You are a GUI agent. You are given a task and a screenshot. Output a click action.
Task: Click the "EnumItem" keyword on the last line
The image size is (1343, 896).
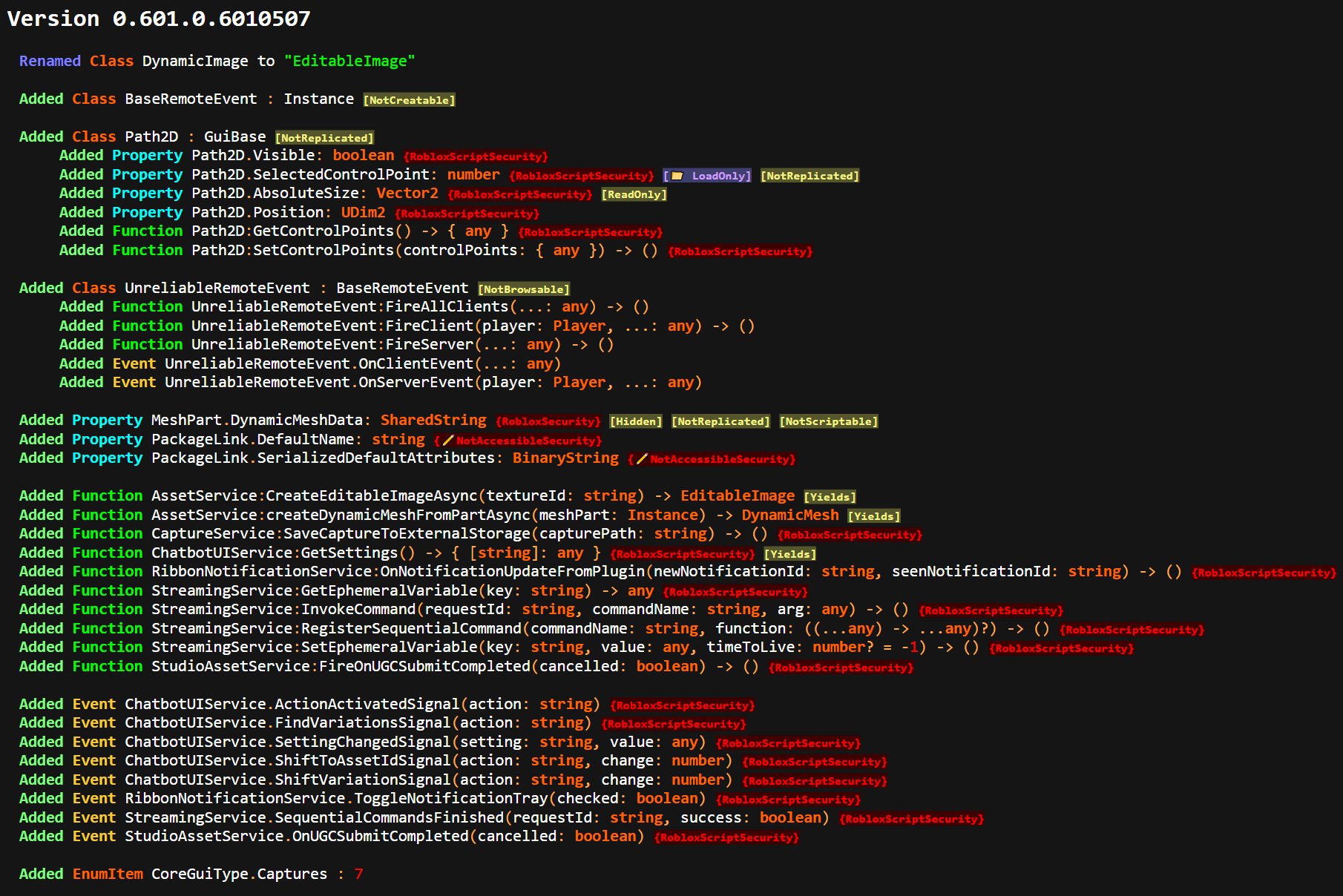pos(108,874)
